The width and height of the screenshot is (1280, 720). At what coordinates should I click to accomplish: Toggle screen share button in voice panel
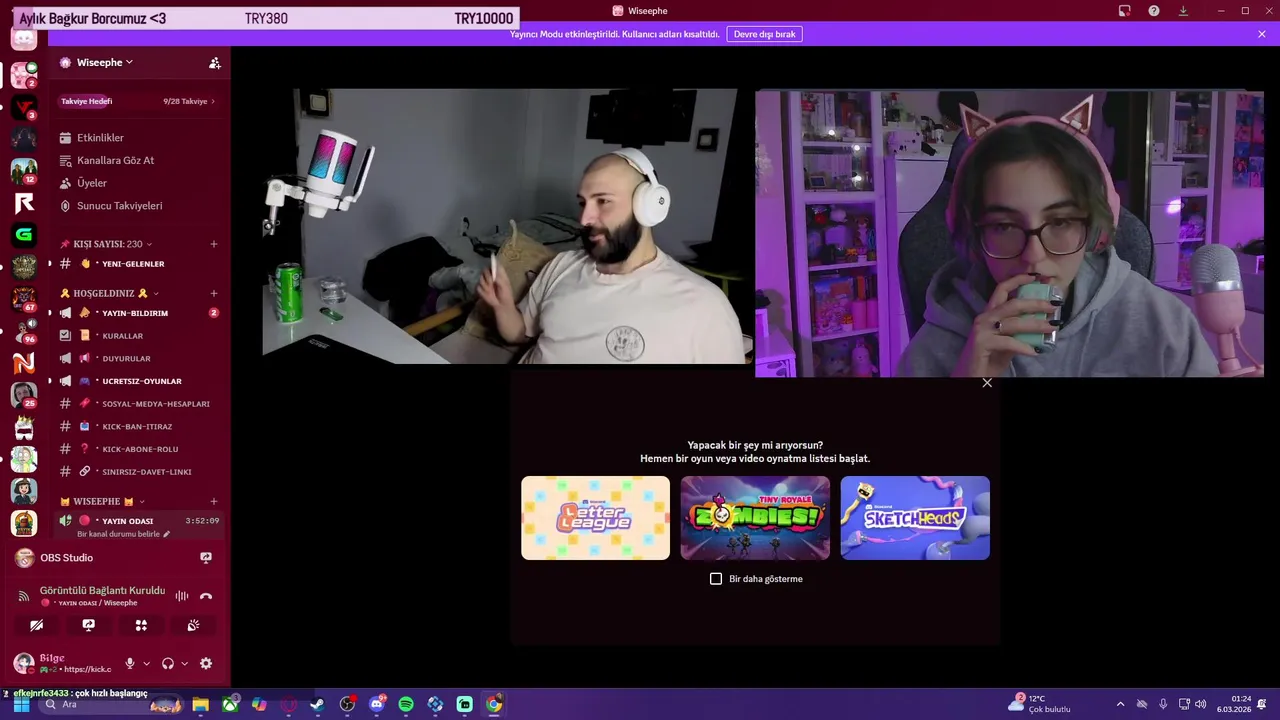(89, 625)
